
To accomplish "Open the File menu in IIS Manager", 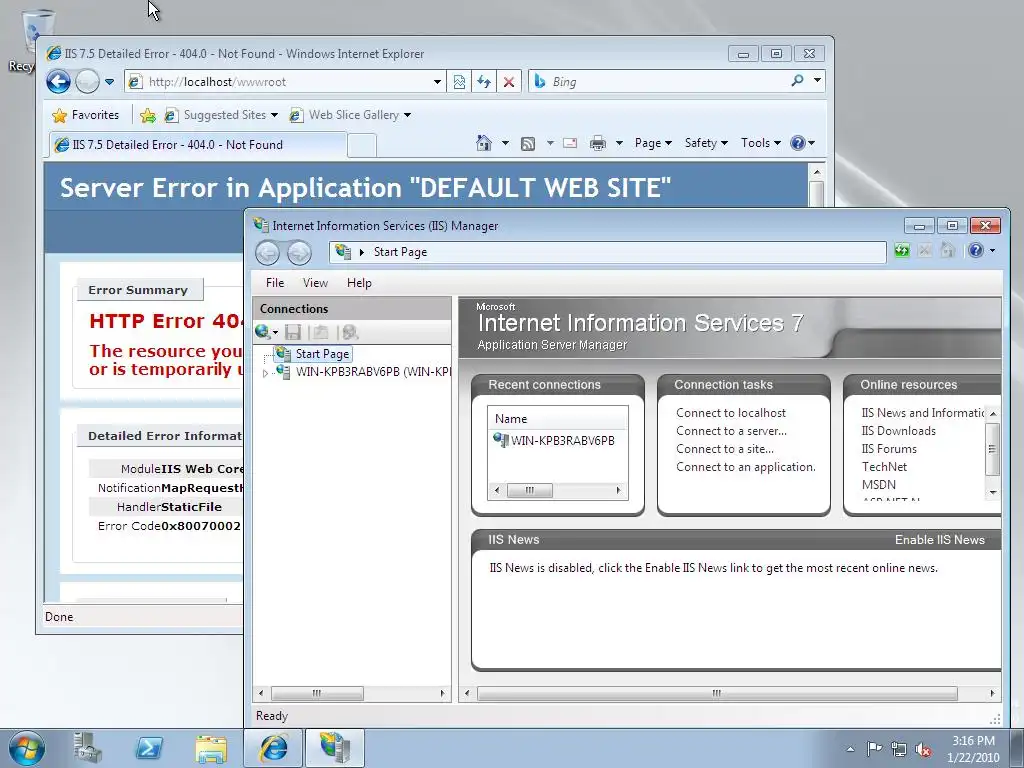I will [275, 283].
